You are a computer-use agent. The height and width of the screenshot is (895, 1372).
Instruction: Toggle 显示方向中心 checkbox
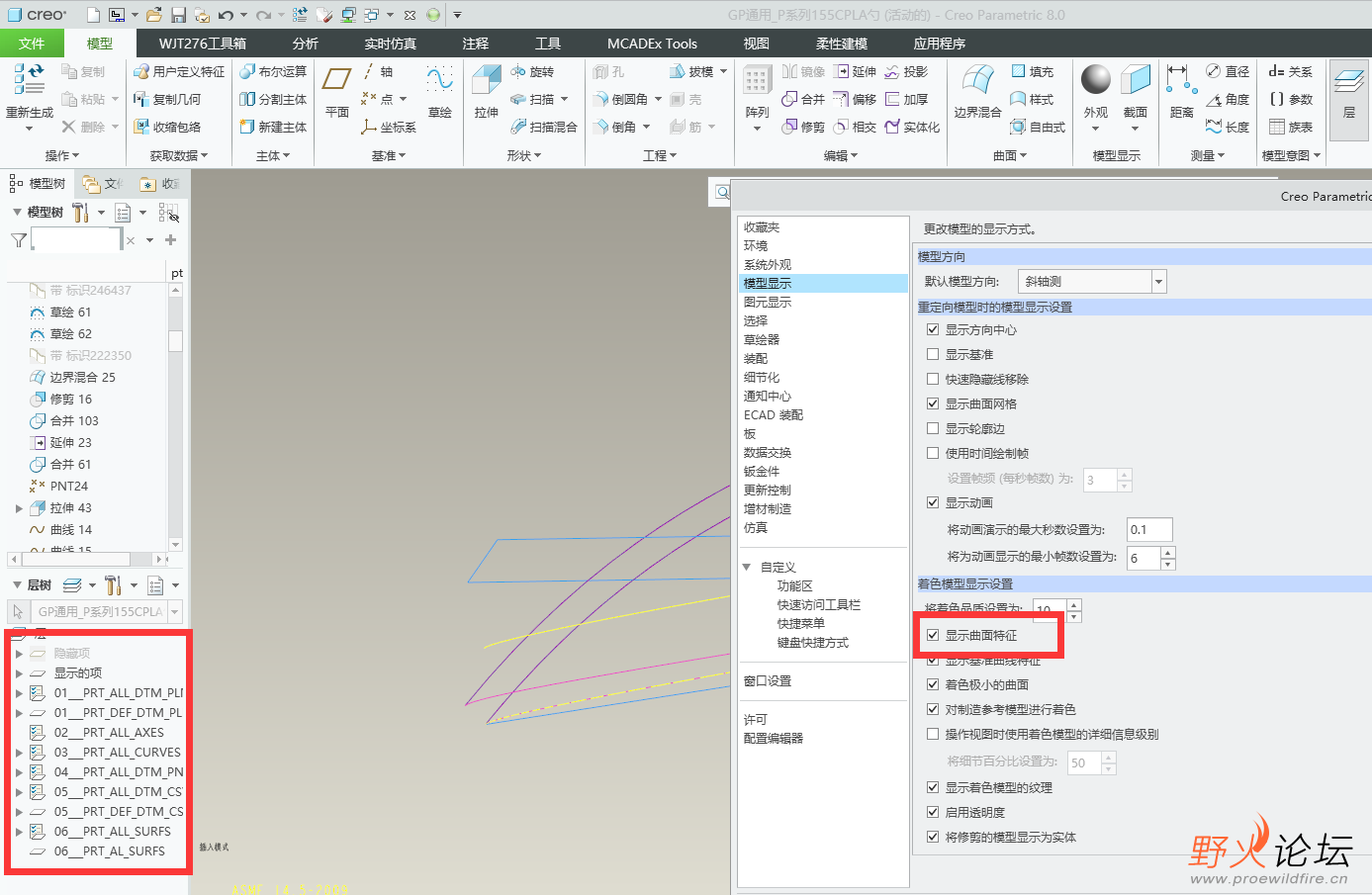[933, 329]
